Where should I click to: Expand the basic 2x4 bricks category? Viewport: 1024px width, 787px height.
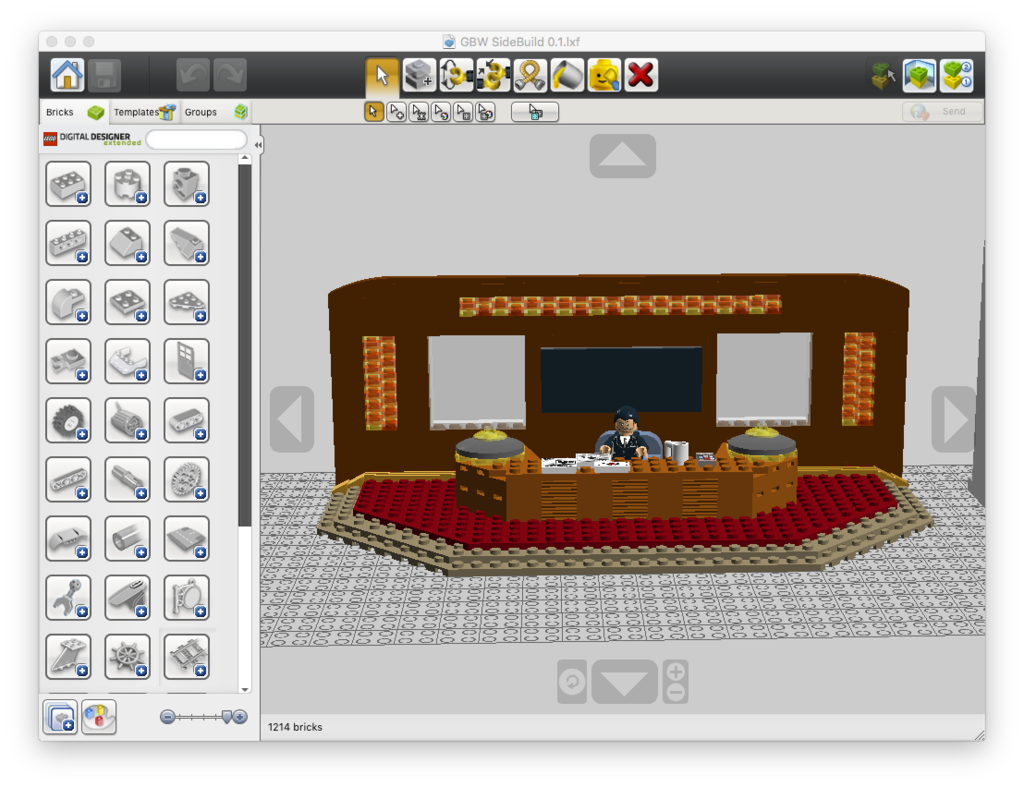(x=68, y=184)
